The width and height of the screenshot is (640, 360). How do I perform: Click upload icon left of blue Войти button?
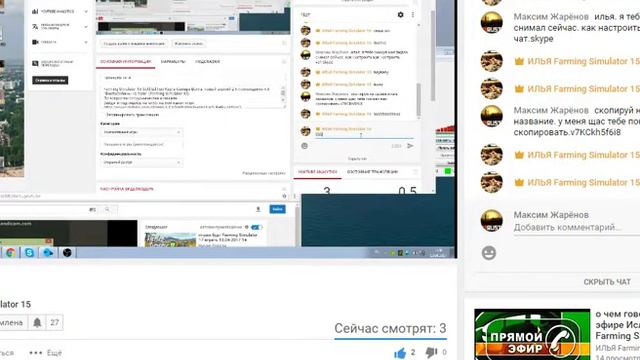point(258,209)
